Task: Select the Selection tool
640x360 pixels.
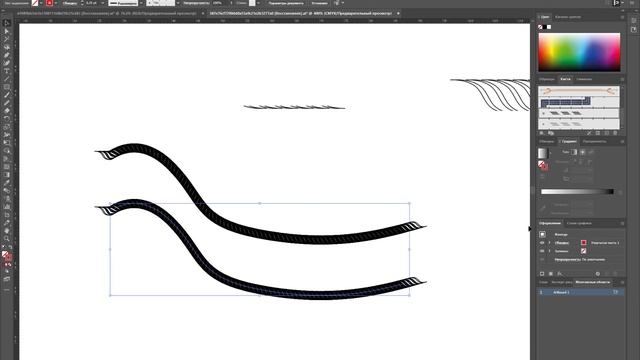Action: tap(7, 23)
